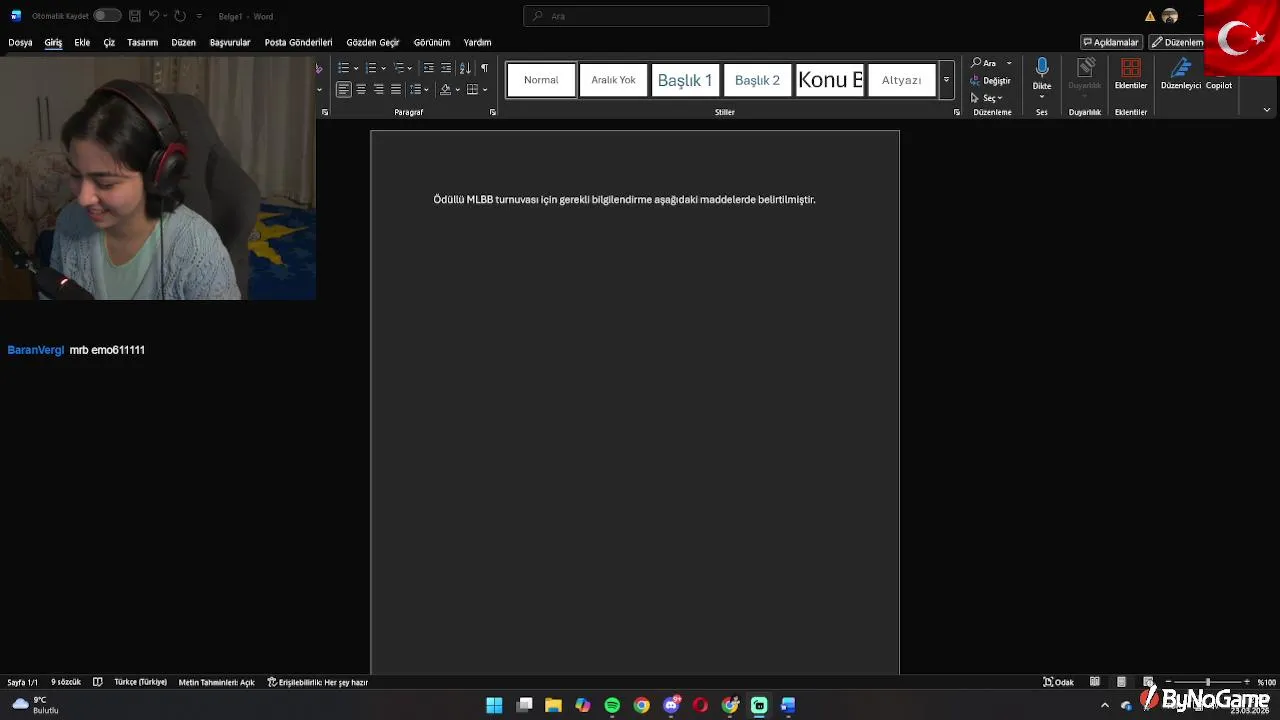Adjust the zoom slider handle
1280x720 pixels.
tap(1207, 682)
